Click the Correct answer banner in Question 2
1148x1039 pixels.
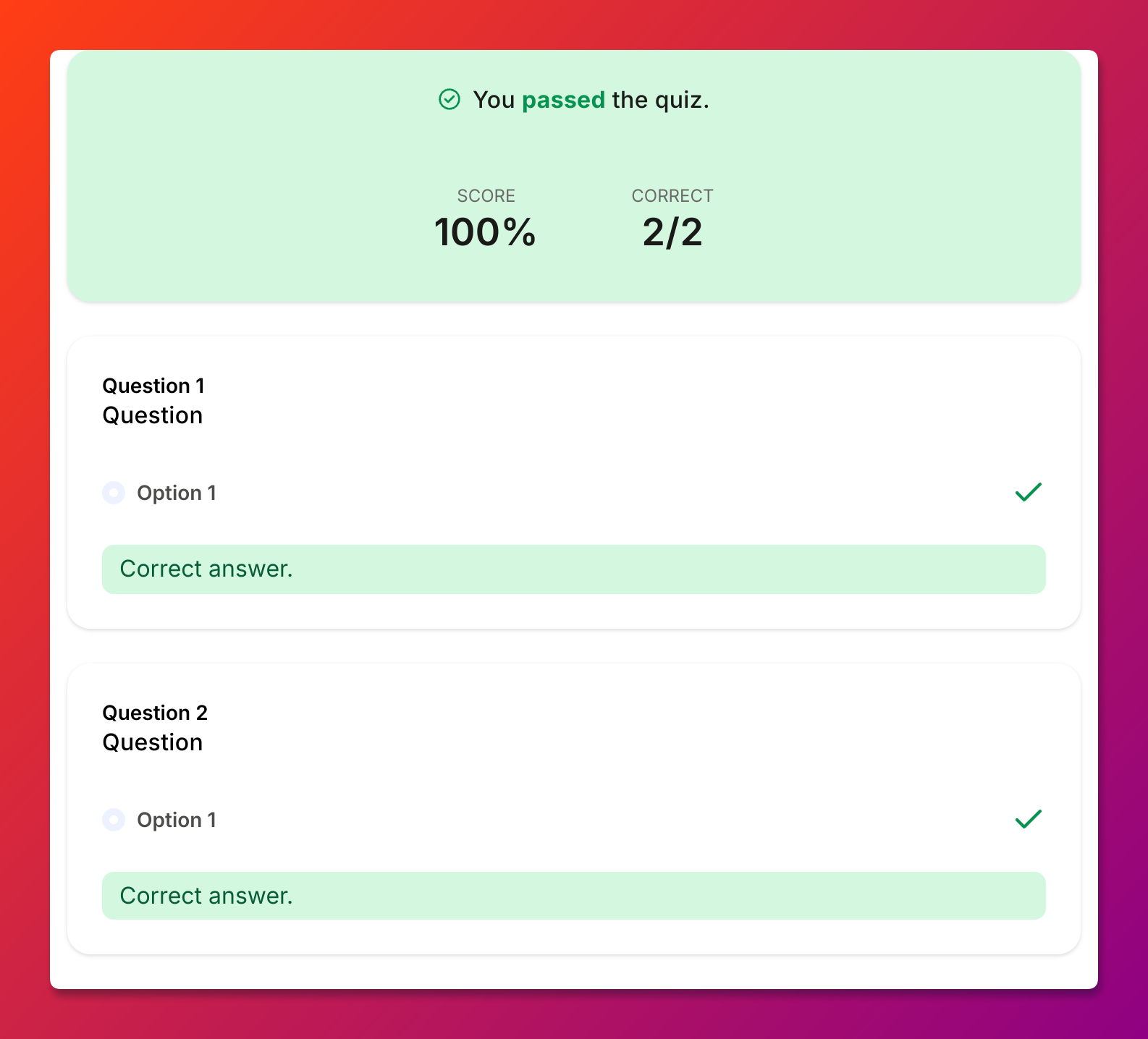click(574, 896)
